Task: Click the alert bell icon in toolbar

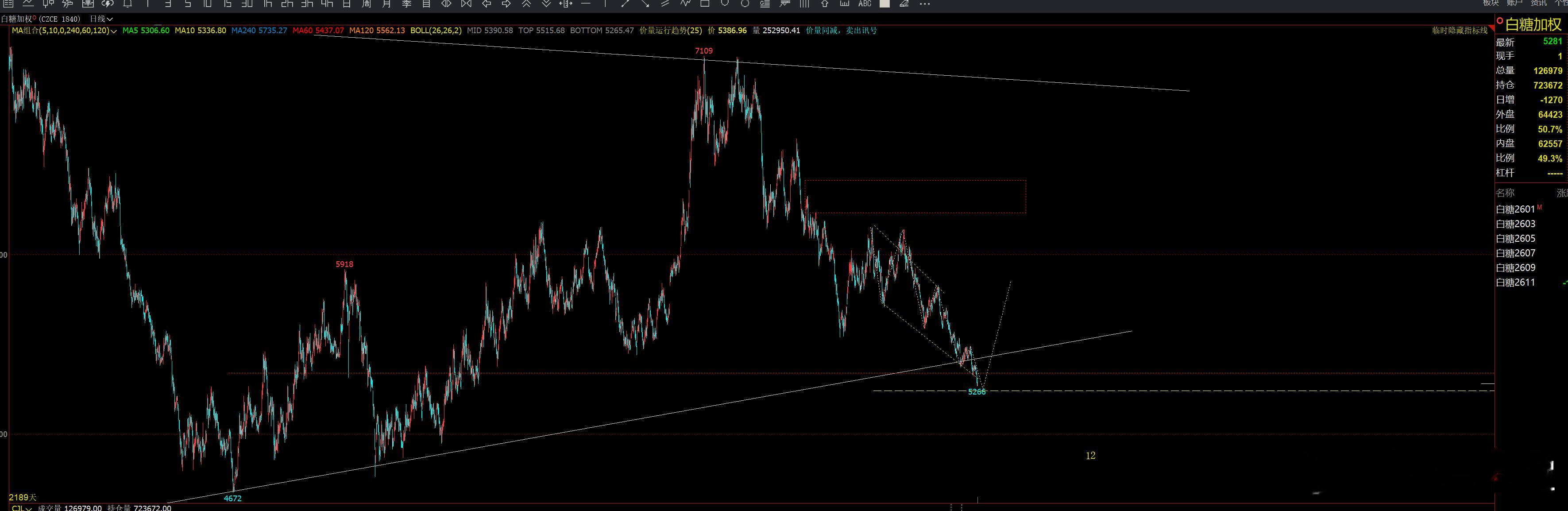Action: tap(127, 4)
